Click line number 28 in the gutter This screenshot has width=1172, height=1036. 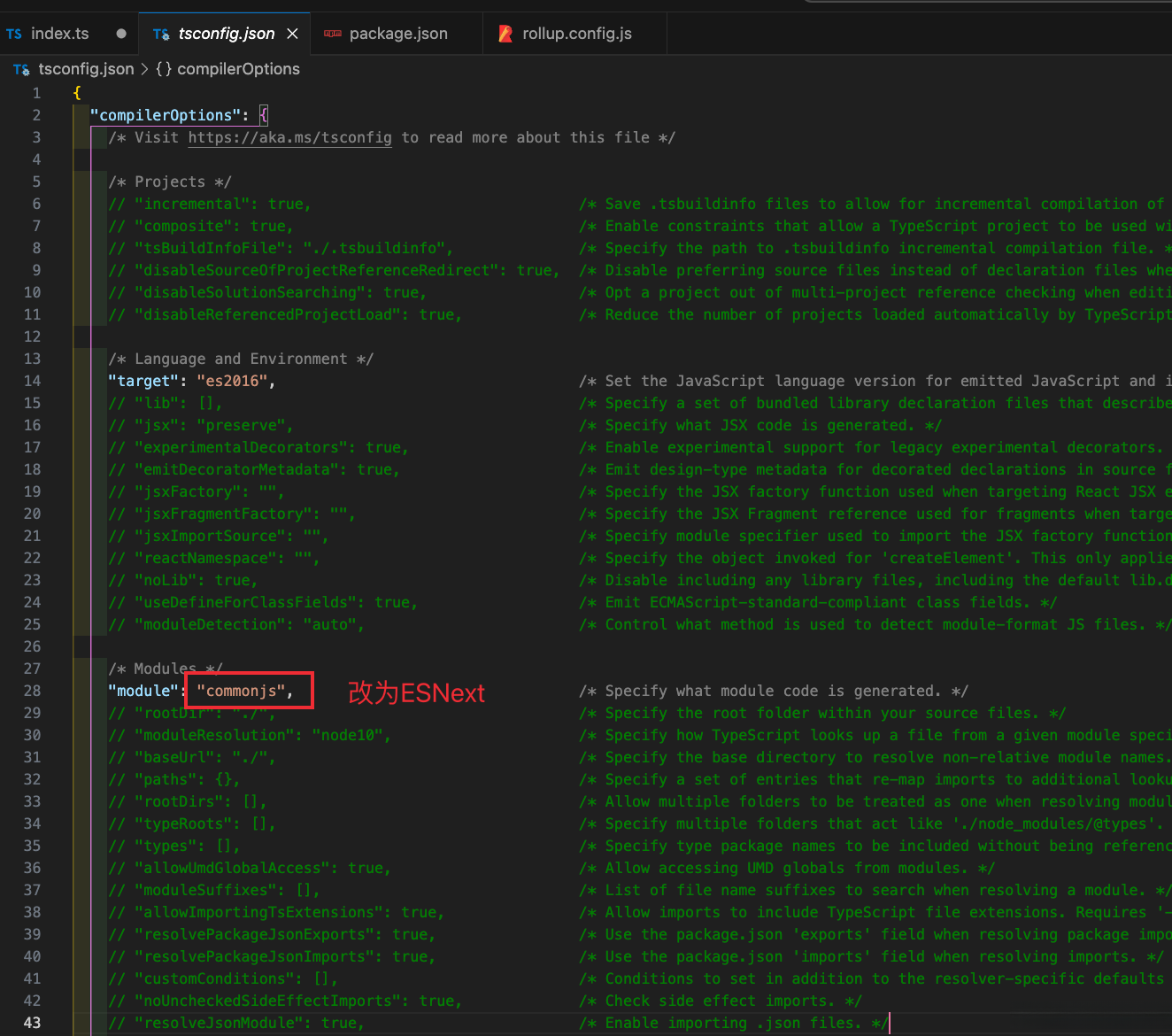32,691
